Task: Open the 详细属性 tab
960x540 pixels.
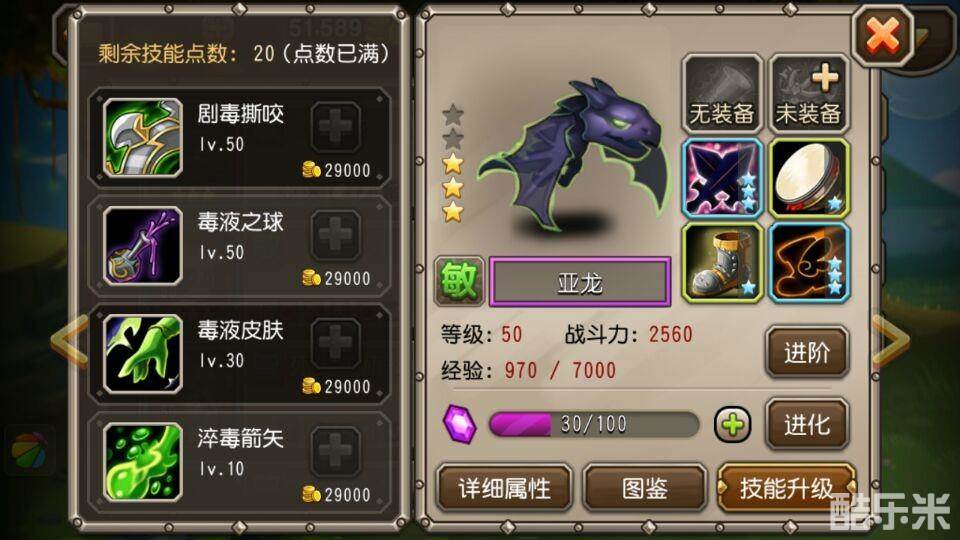Action: click(x=504, y=488)
